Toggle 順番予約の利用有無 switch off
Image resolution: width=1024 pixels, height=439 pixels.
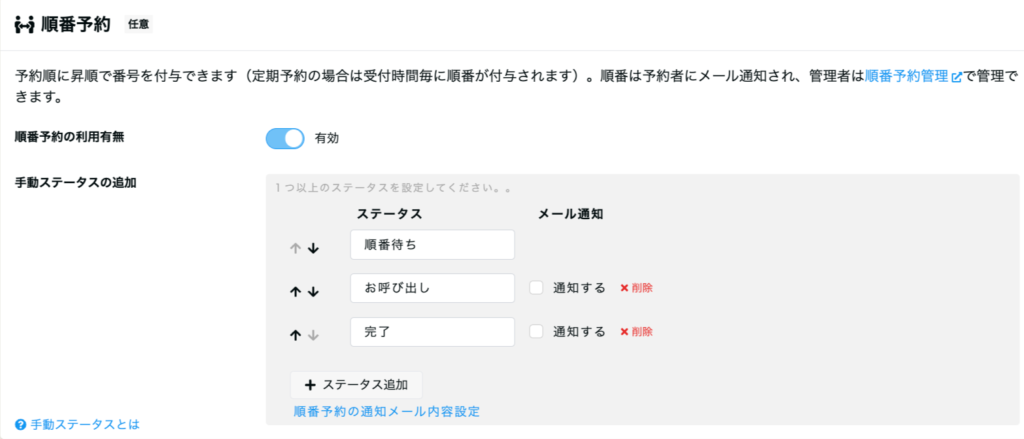[x=284, y=138]
